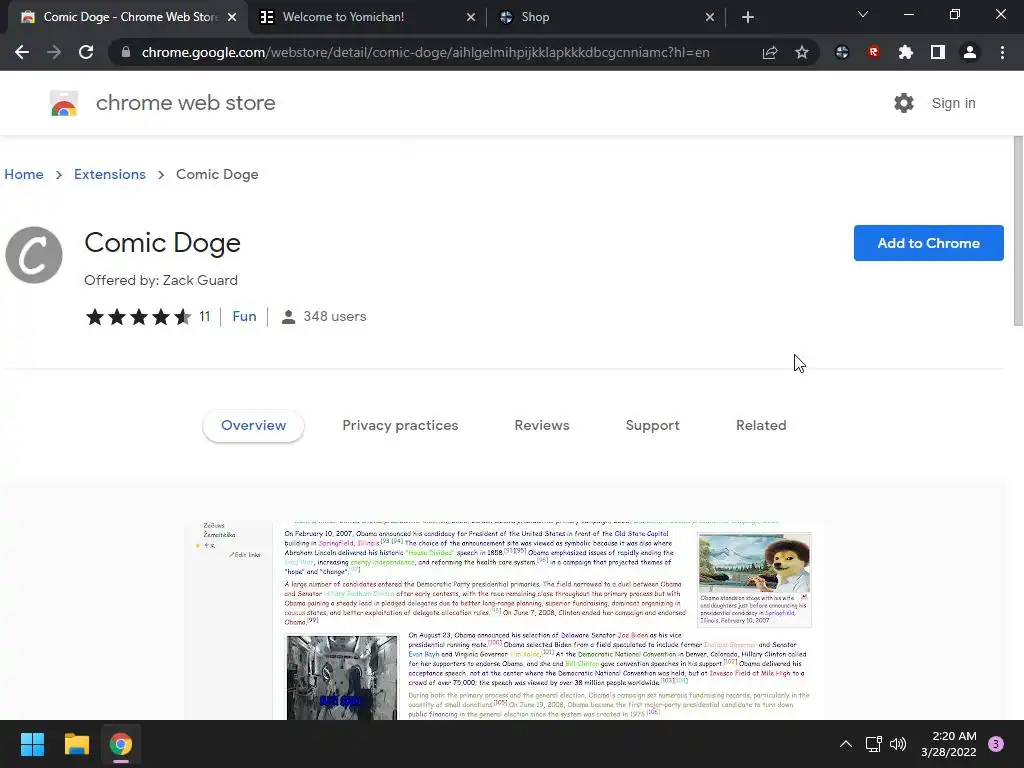Open Chrome's three-dot menu

[x=1002, y=52]
